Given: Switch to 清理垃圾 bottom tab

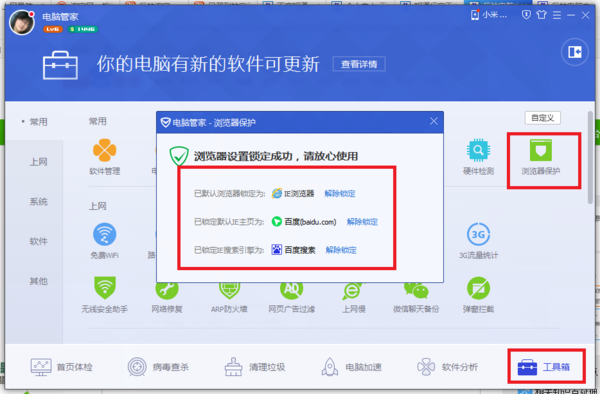Looking at the screenshot, I should [x=254, y=367].
